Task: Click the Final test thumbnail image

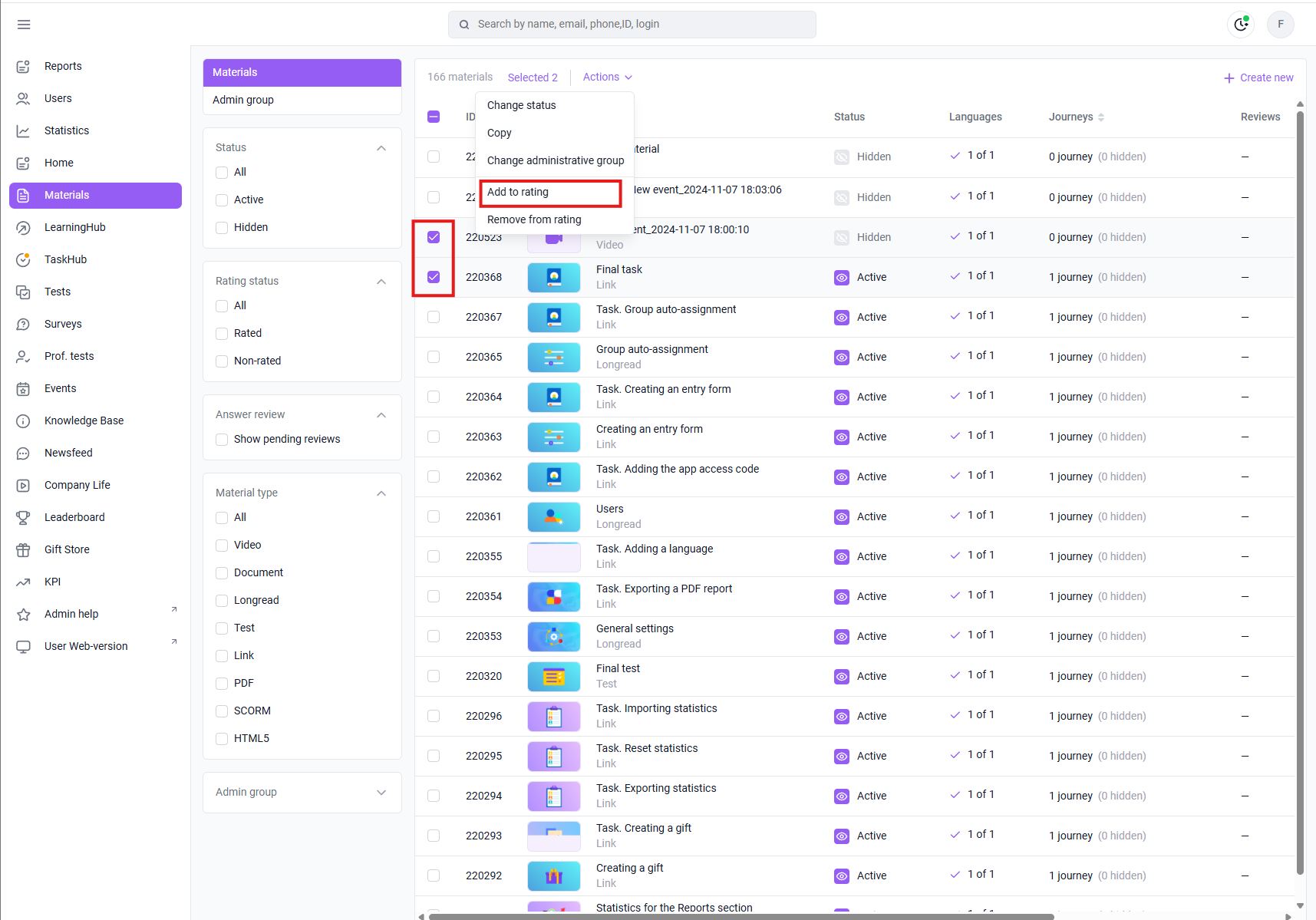Action: click(x=554, y=676)
